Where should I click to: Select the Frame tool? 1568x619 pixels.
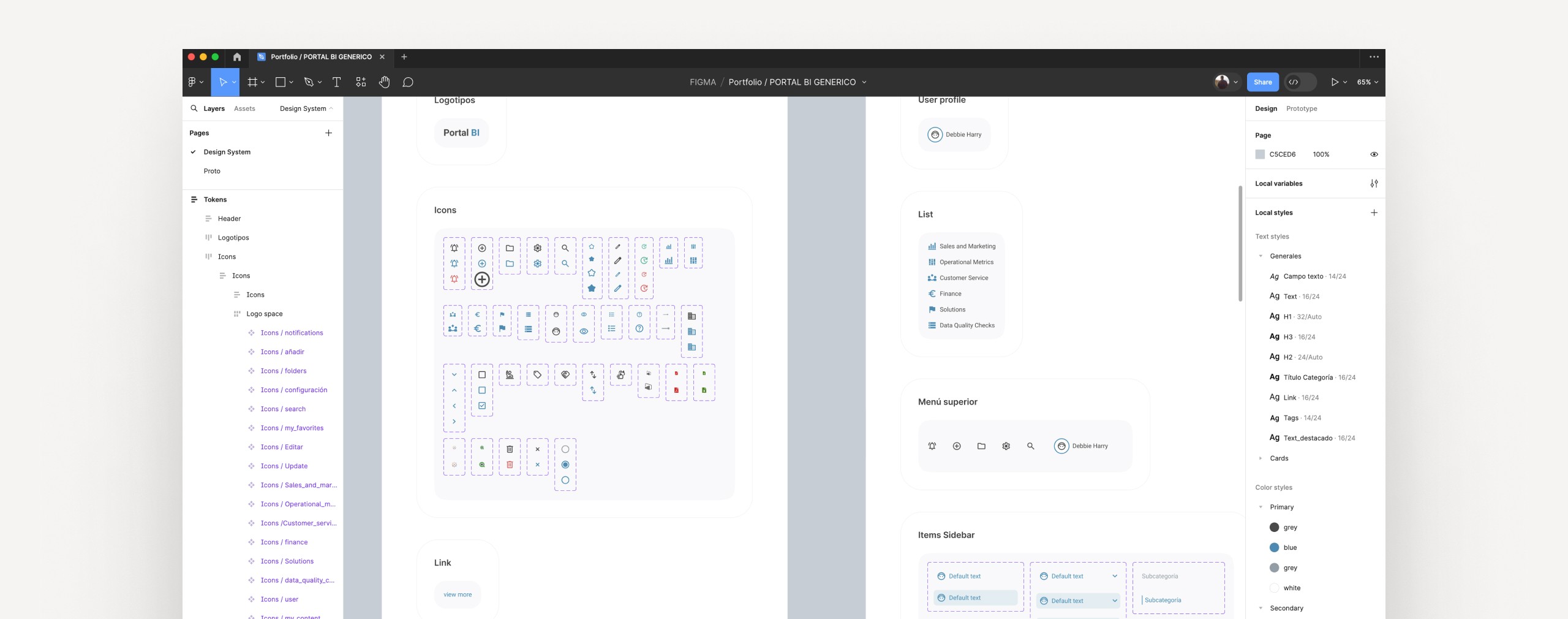click(x=252, y=82)
